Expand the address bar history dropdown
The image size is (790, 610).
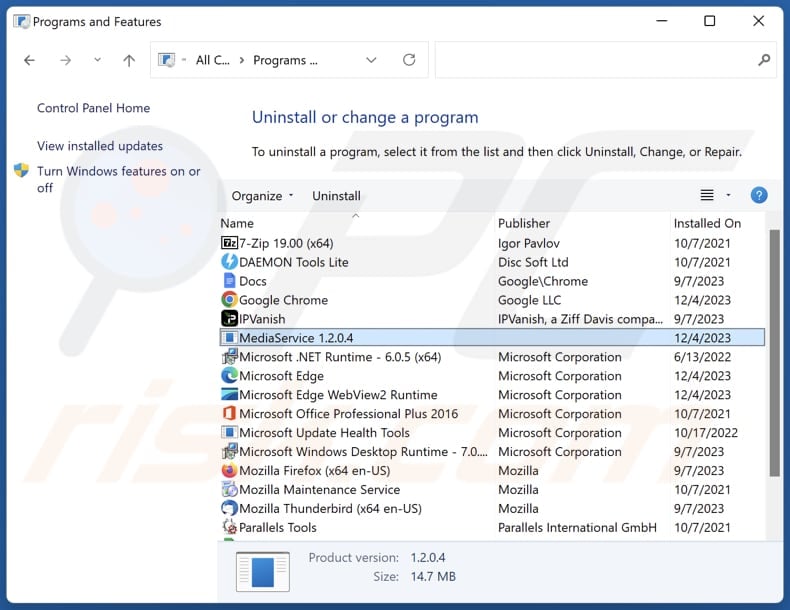tap(371, 61)
